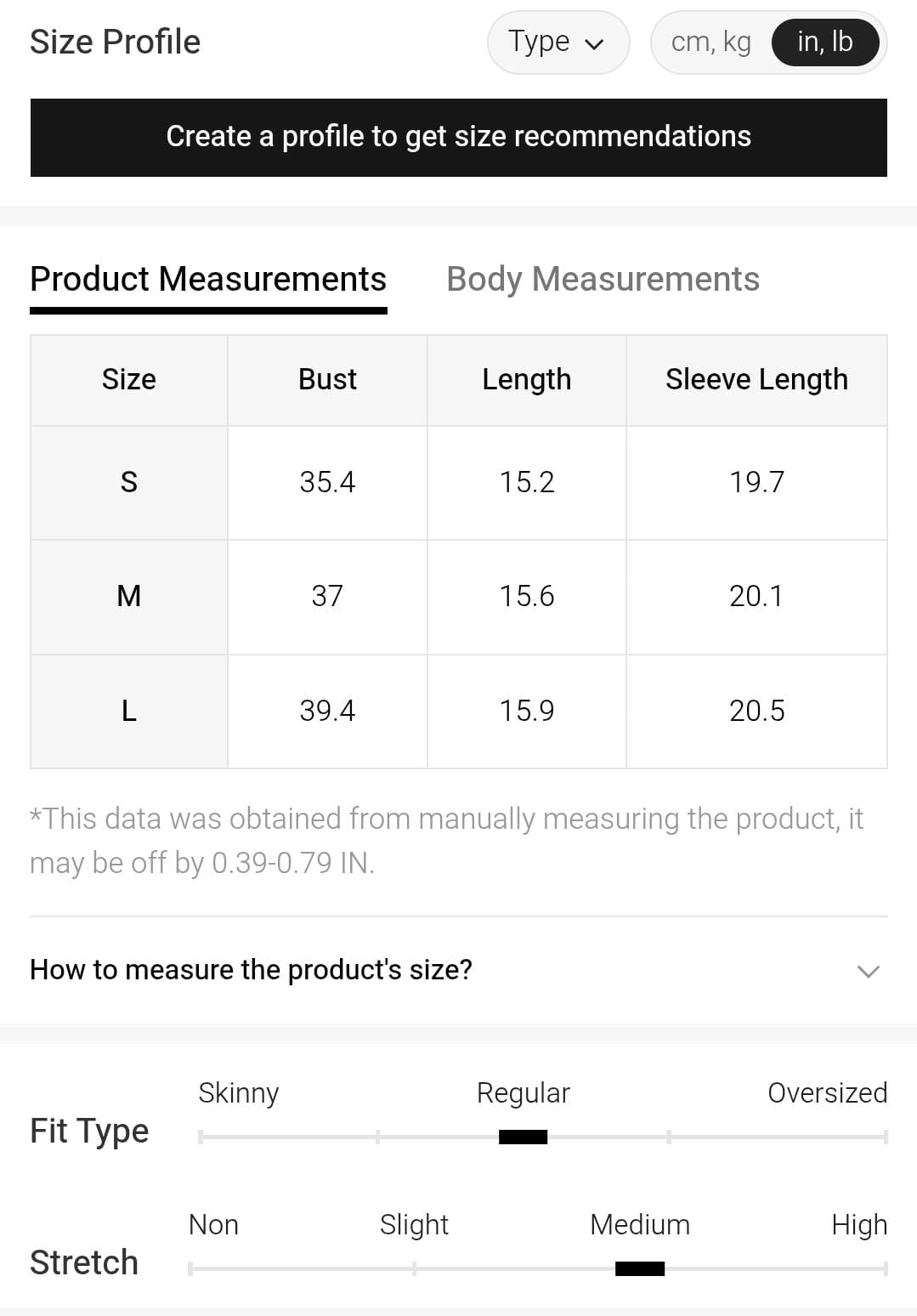
Task: Click the Sleeve Length column header
Action: tap(756, 379)
